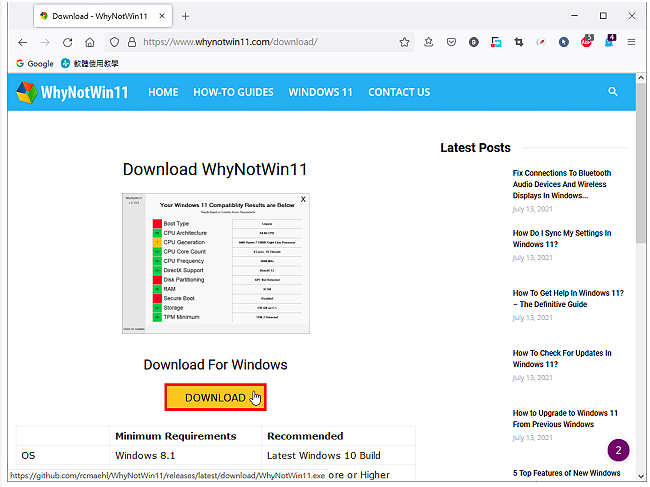Screen dimensions: 650x487
Task: Click the address bar URL
Action: point(230,42)
